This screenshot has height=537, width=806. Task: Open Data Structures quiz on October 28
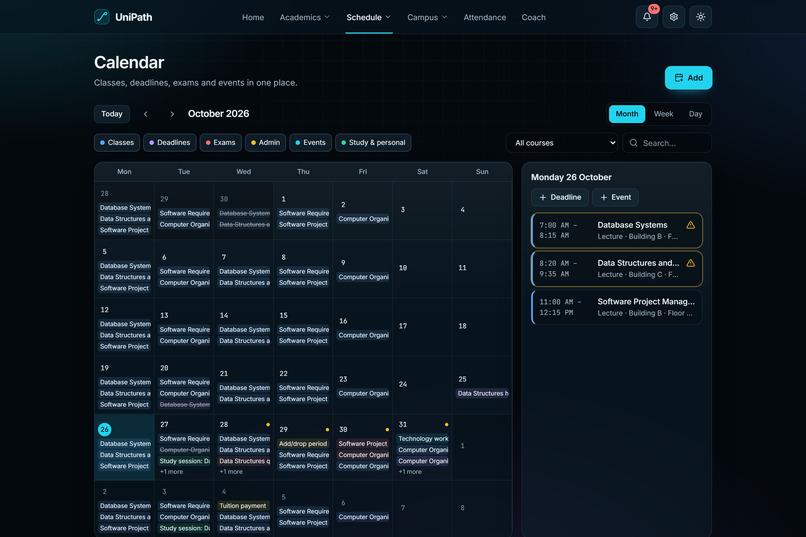pyautogui.click(x=244, y=461)
